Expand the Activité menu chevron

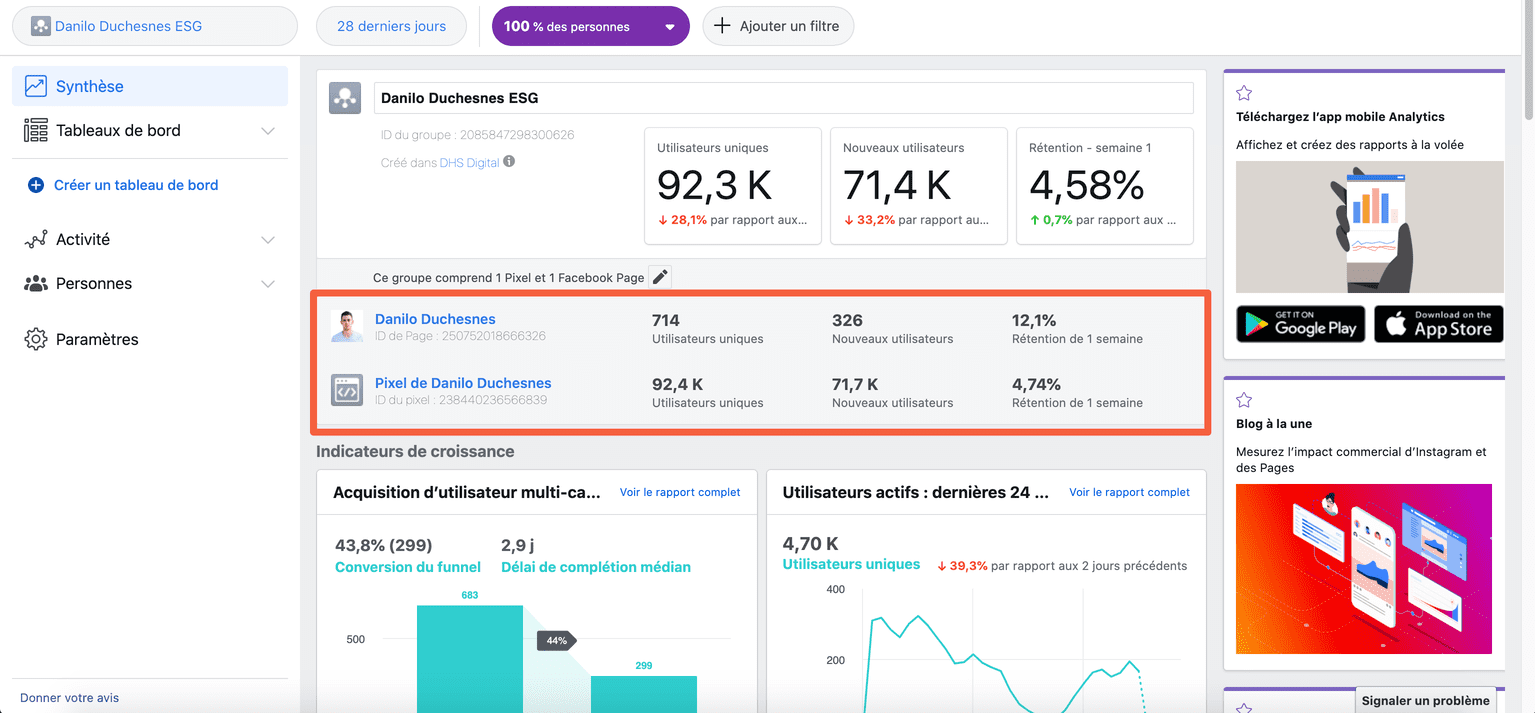click(268, 240)
